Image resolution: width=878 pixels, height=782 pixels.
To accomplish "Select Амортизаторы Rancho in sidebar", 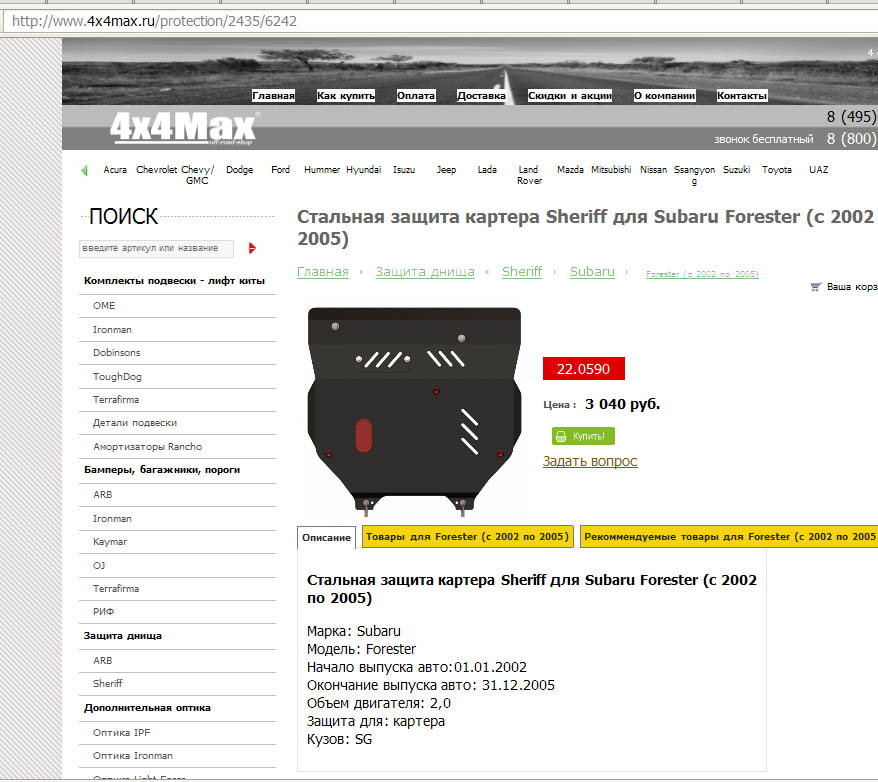I will pyautogui.click(x=147, y=447).
